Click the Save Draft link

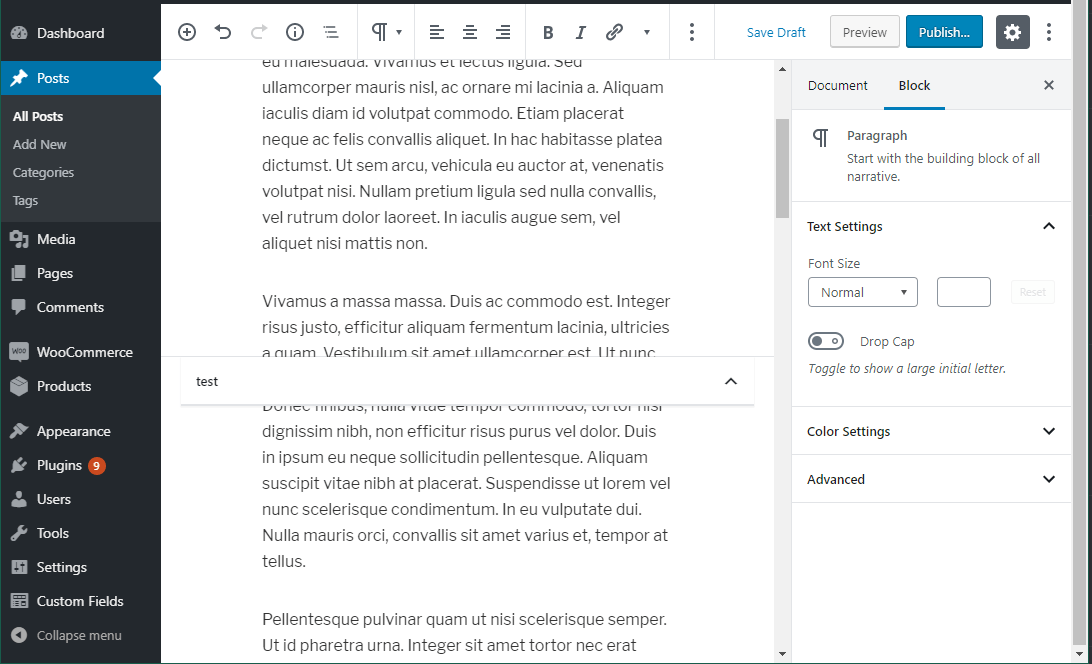coord(776,32)
